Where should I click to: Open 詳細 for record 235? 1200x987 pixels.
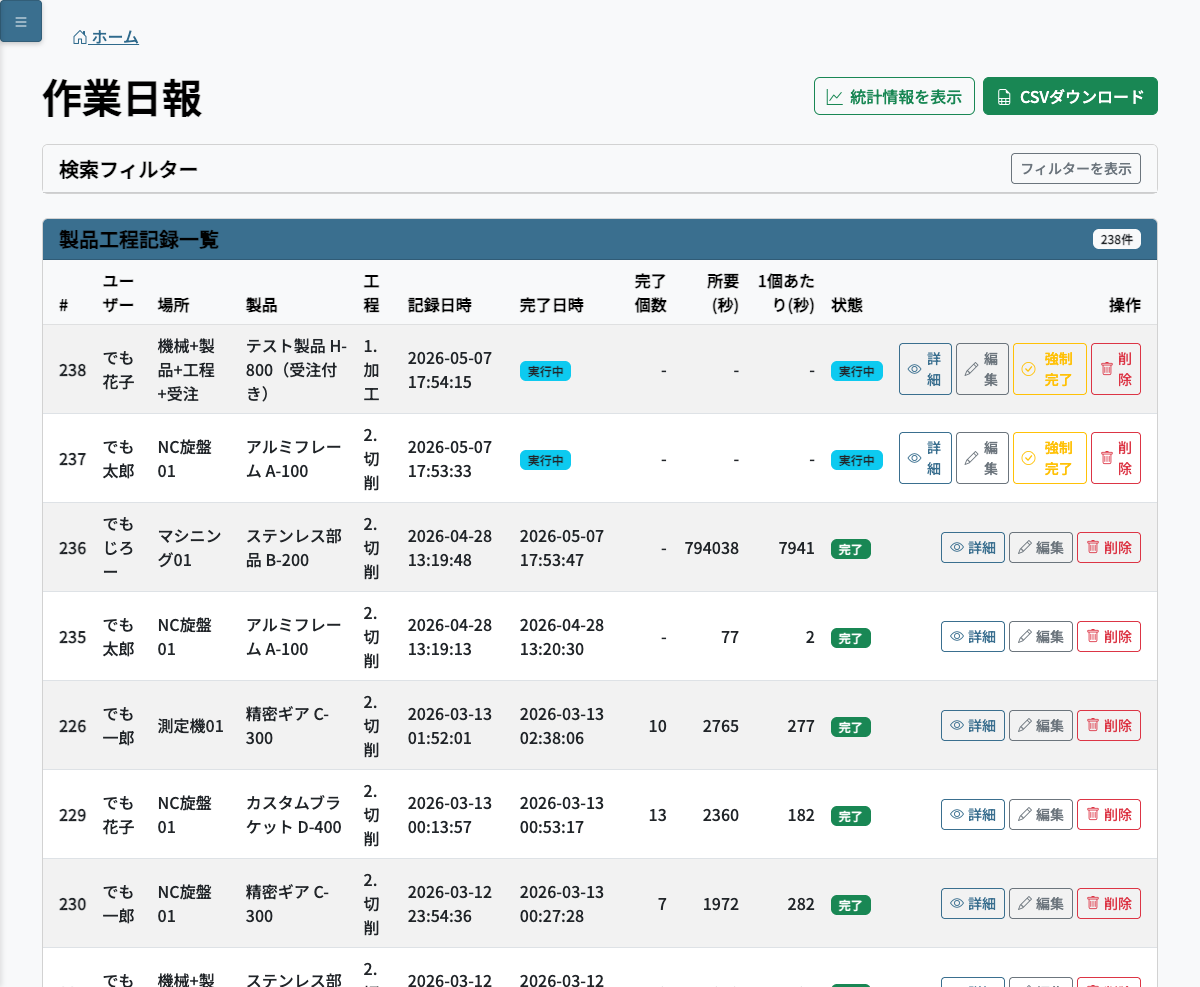[x=973, y=636]
